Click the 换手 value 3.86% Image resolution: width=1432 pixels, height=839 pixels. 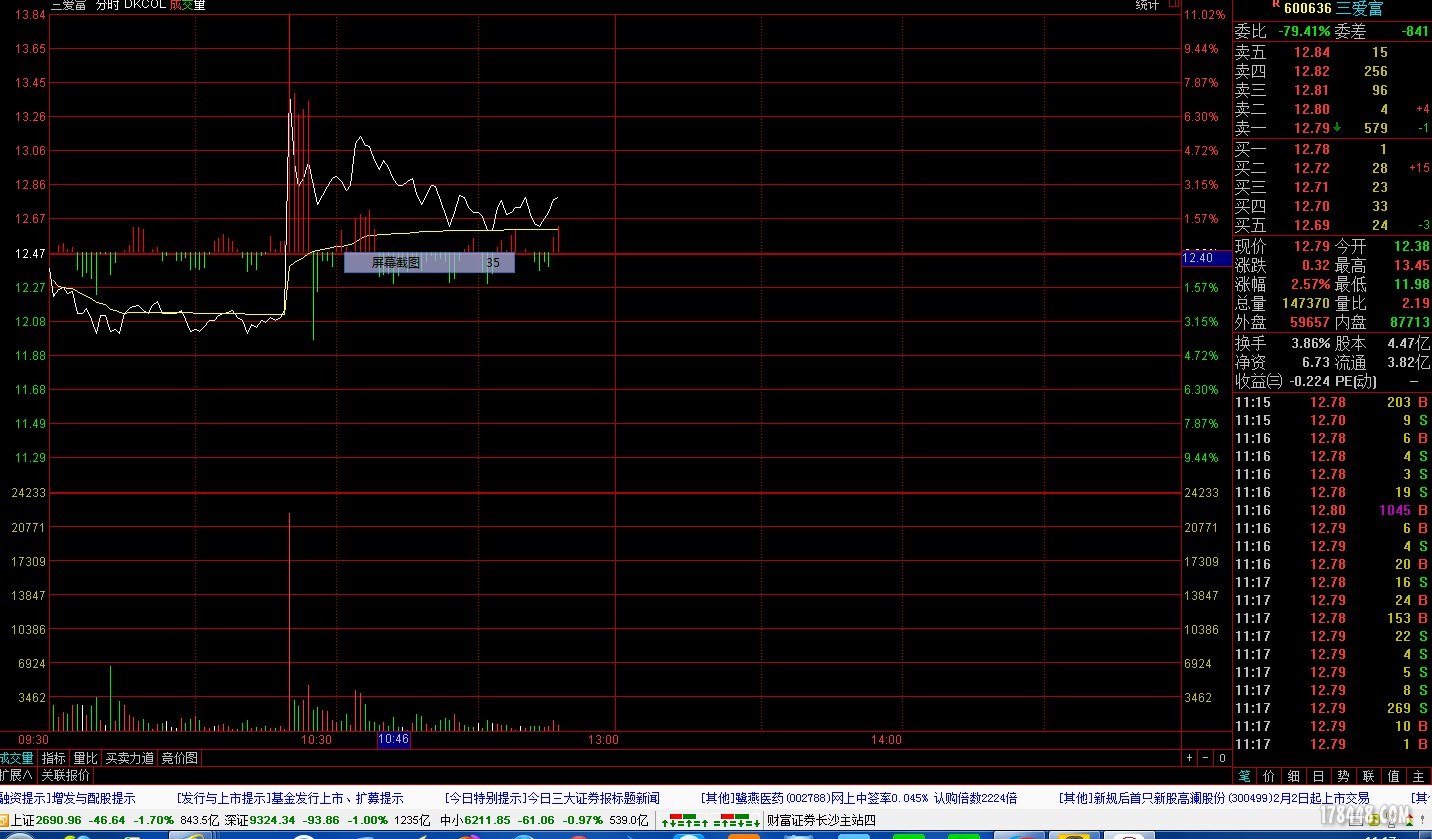(1310, 342)
